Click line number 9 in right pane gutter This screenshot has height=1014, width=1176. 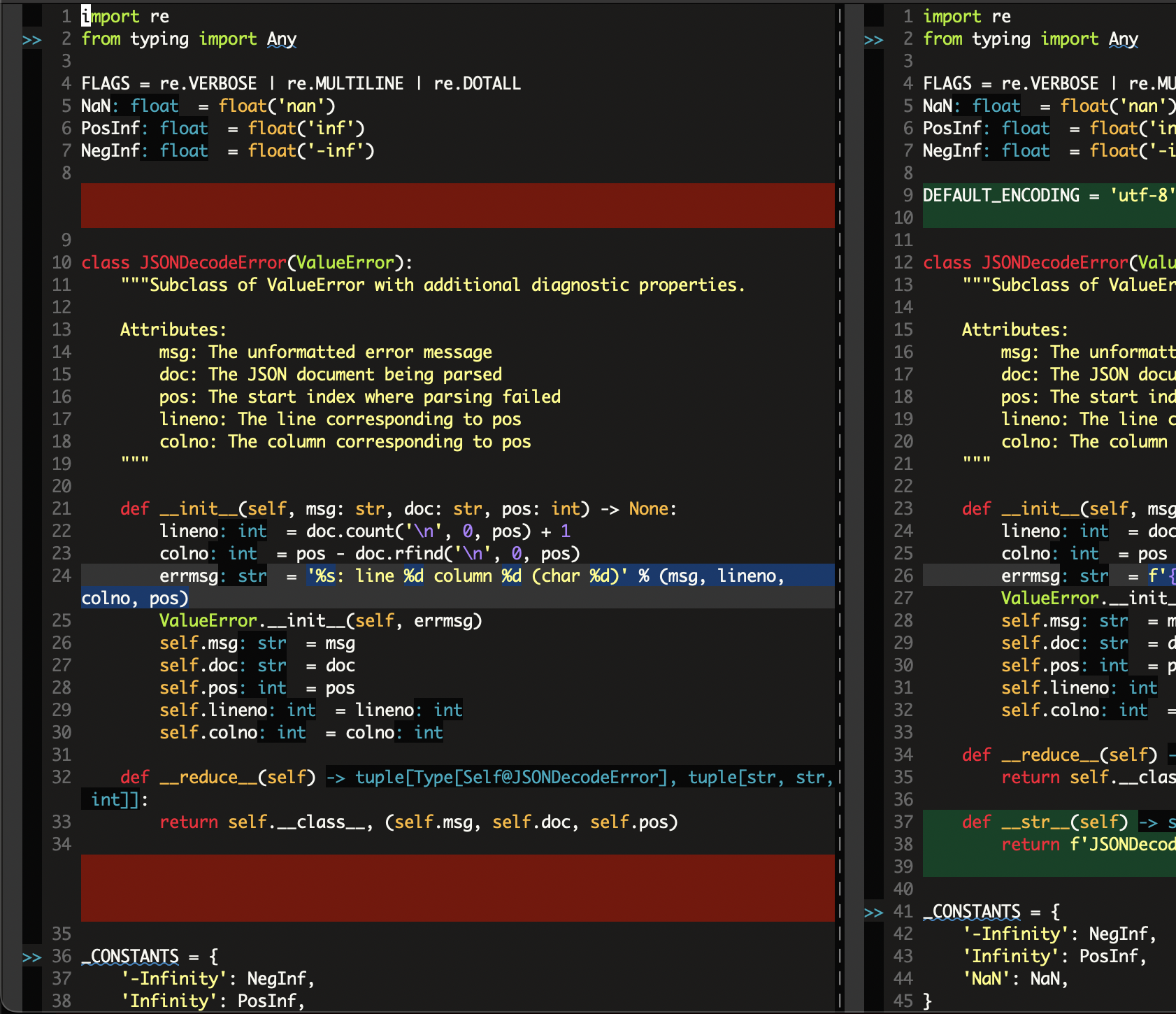[908, 196]
